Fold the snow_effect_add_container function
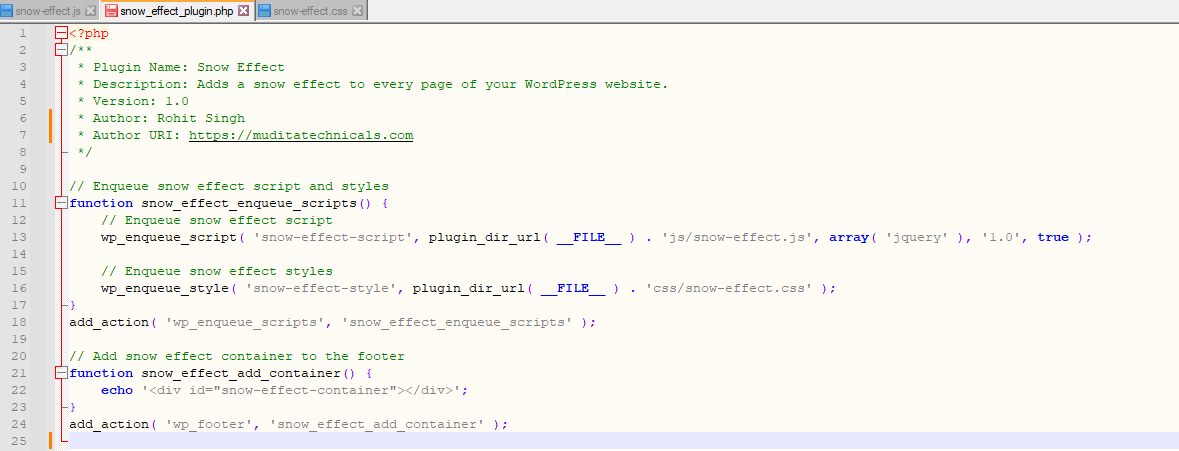This screenshot has width=1179, height=451. point(61,373)
